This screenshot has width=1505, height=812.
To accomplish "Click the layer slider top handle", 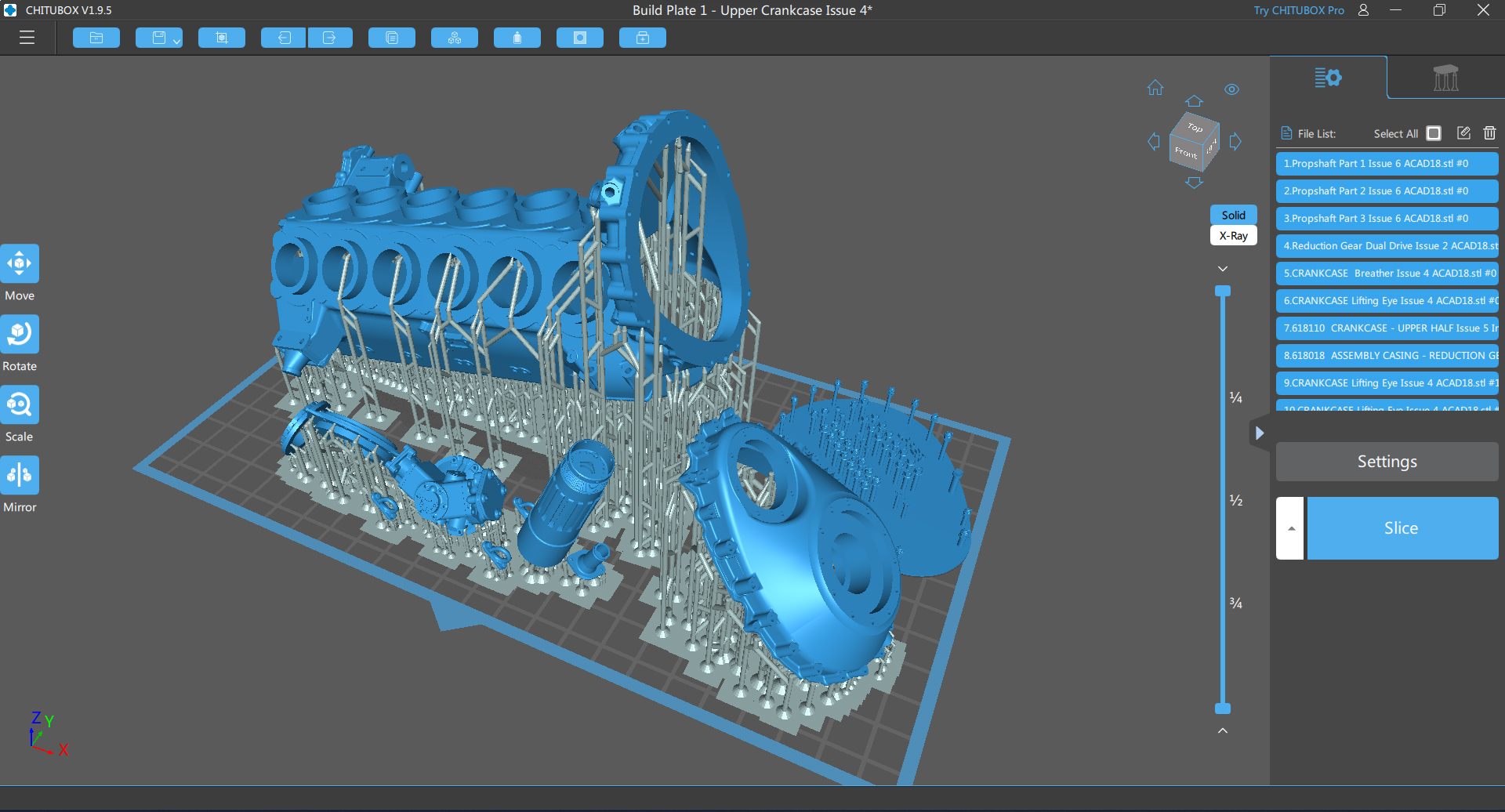I will (x=1223, y=292).
